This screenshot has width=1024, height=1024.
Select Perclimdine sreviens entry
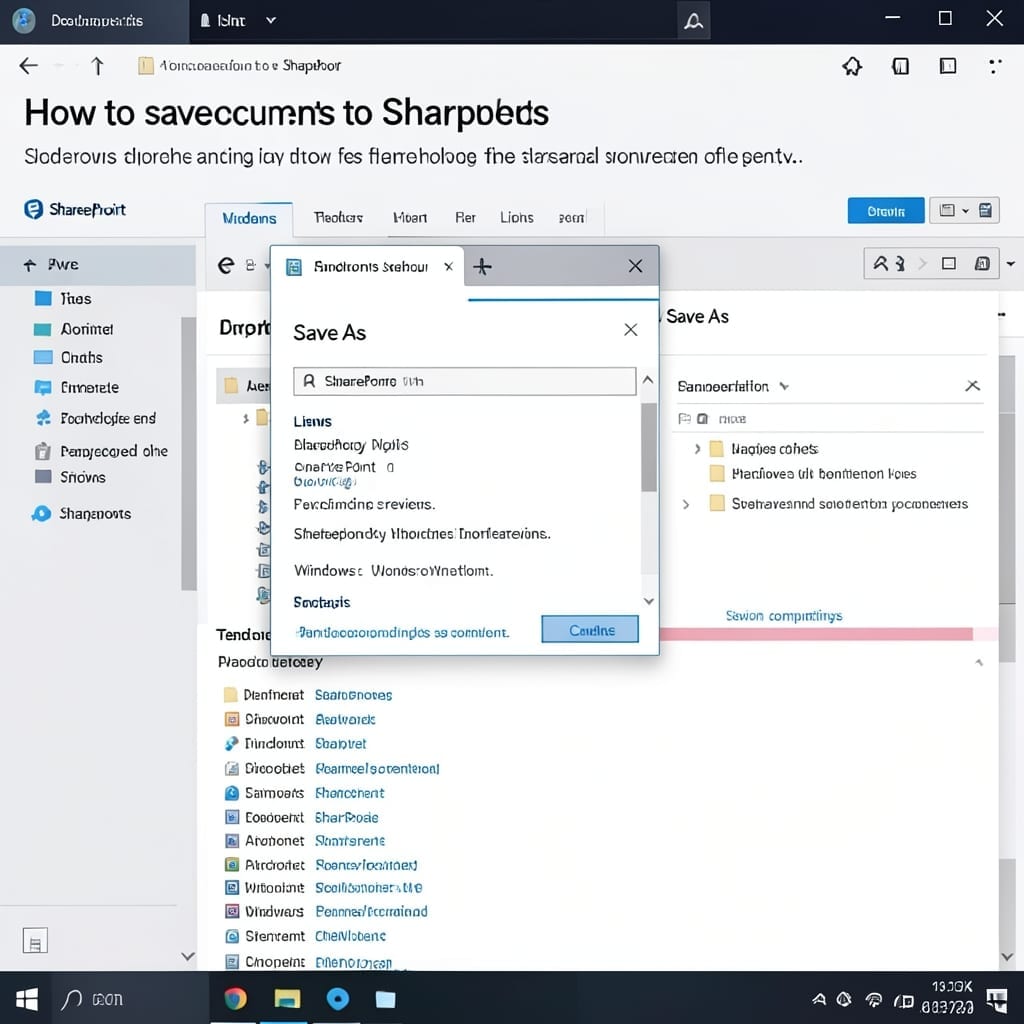364,504
